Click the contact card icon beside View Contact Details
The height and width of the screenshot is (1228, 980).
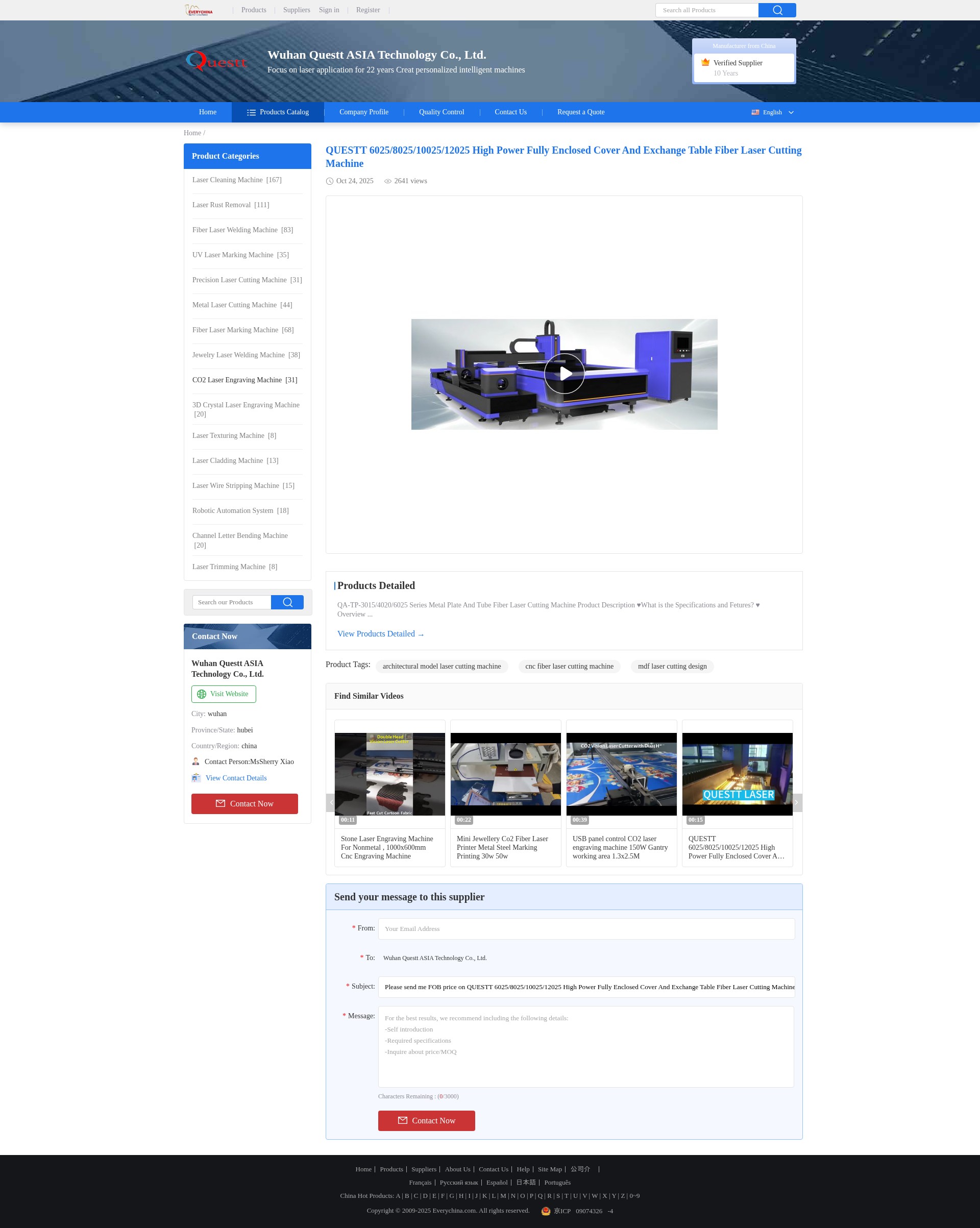pyautogui.click(x=196, y=778)
